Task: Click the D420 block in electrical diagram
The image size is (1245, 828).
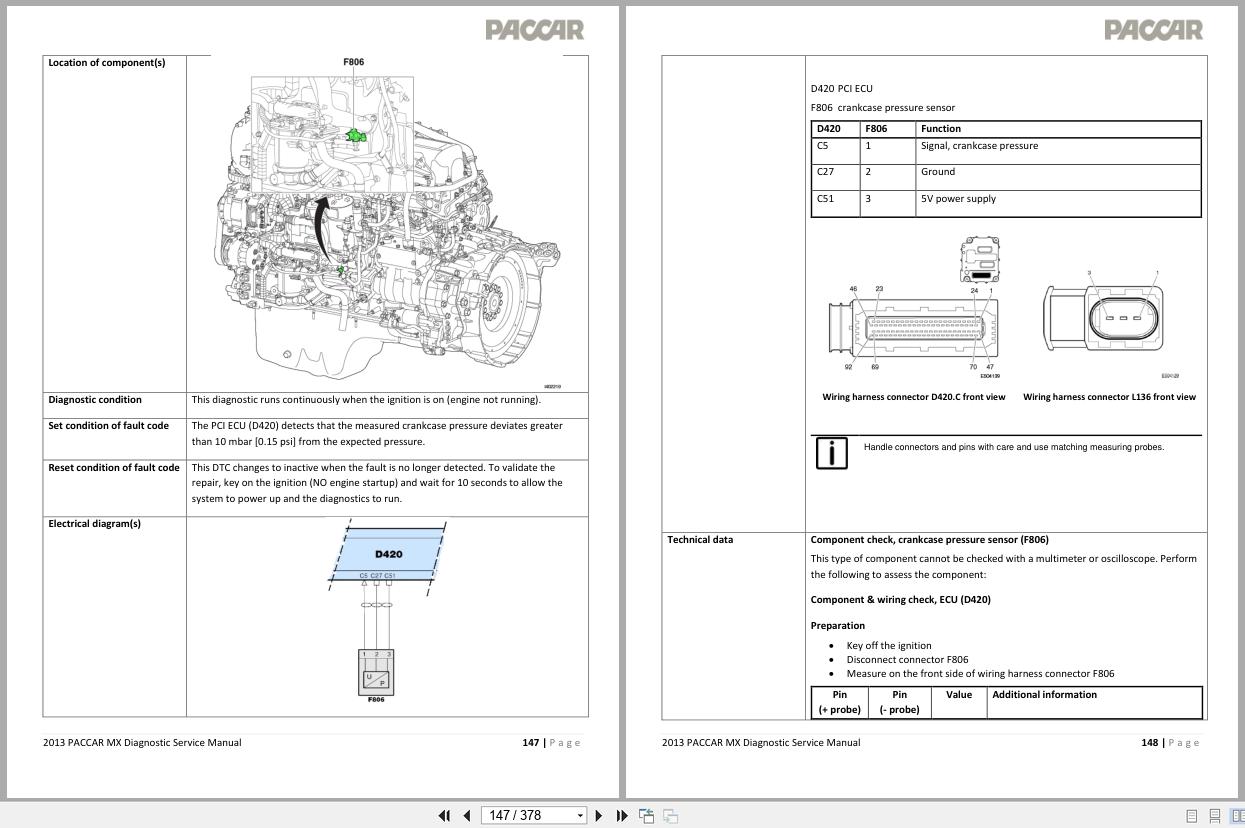Action: coord(389,554)
